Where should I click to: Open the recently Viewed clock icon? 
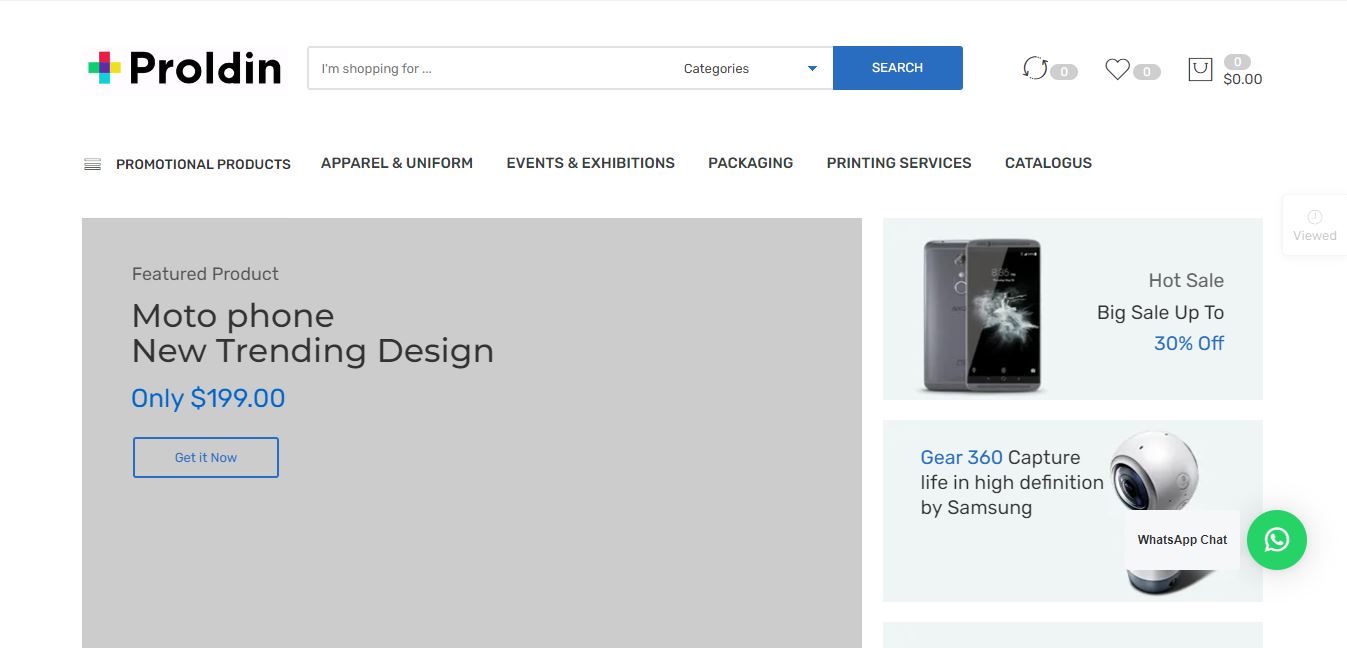pyautogui.click(x=1314, y=217)
